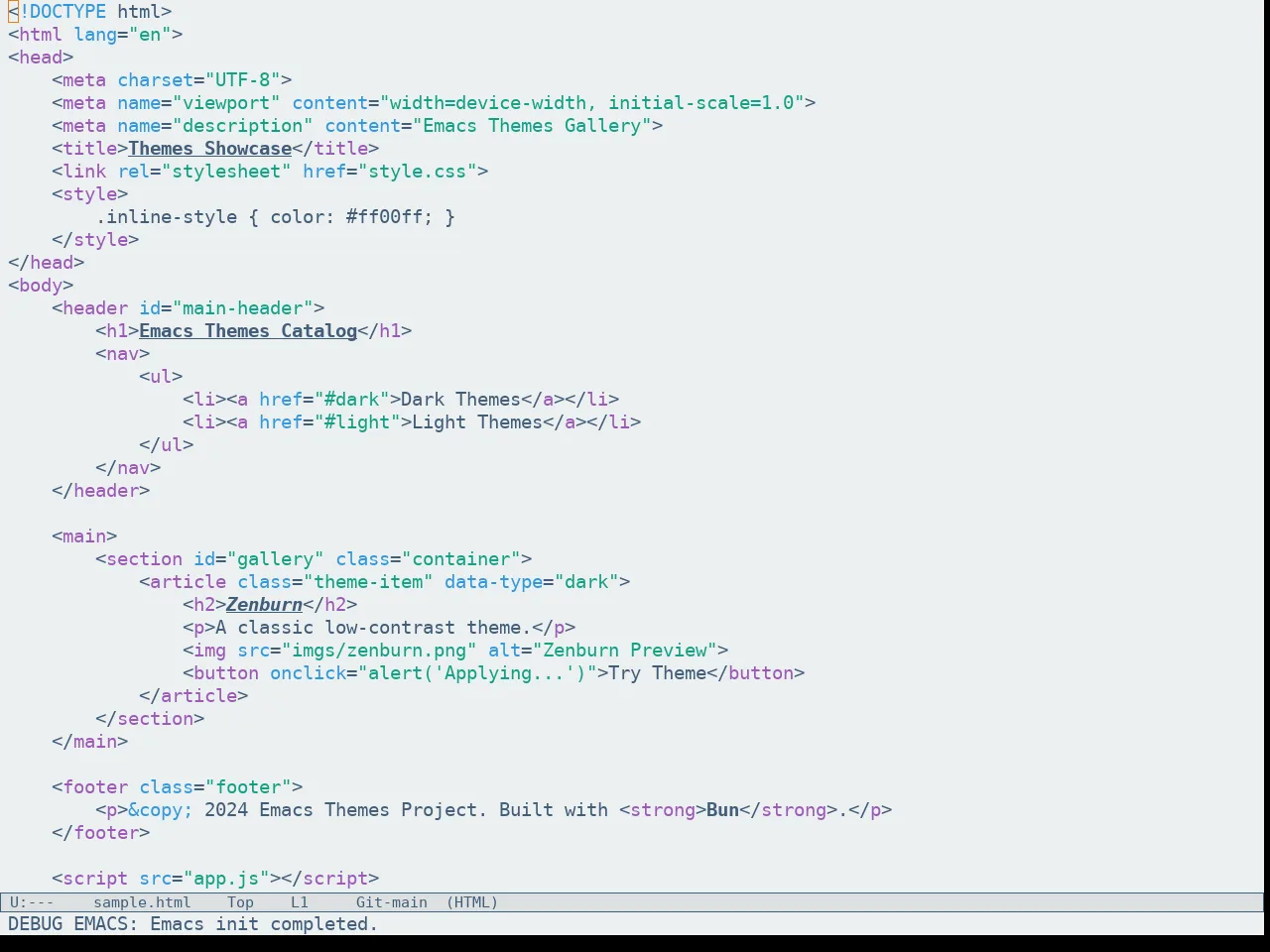Click the 'Themes Showcase' title text
1270x952 pixels.
(x=209, y=149)
